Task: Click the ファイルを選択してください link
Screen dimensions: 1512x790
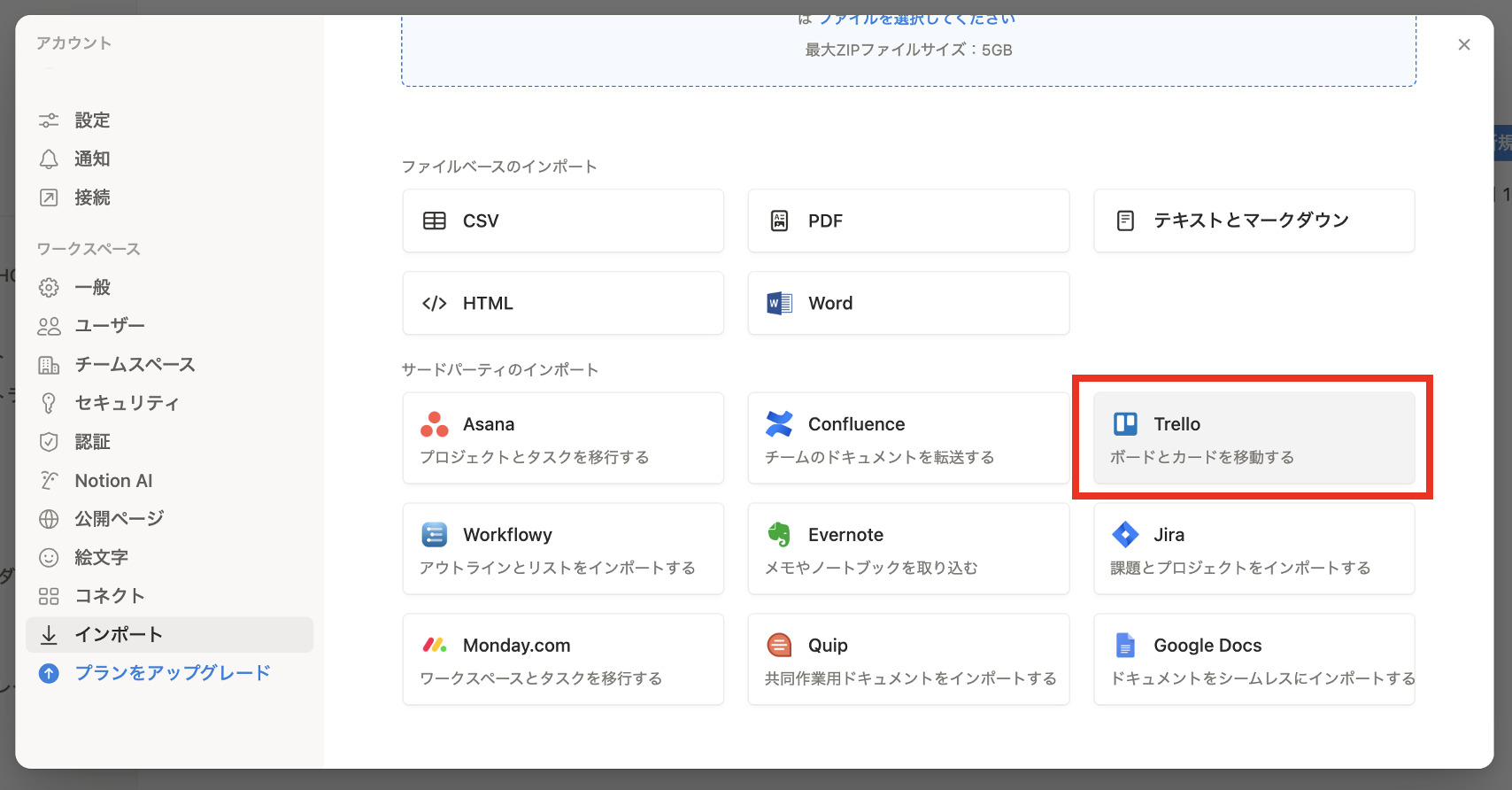Action: coord(917,19)
